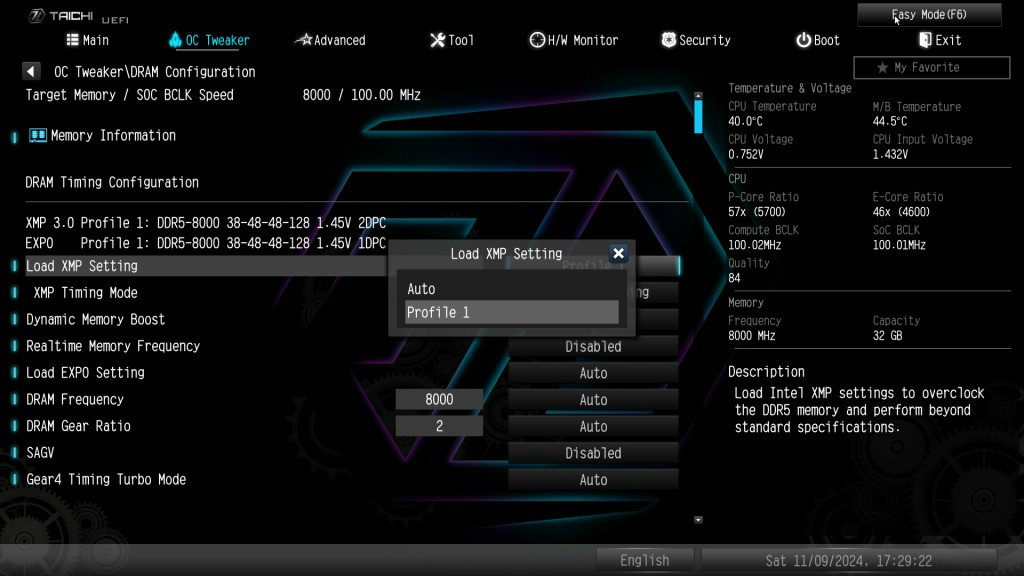
Task: Click the back arrow beside OC Tweaker breadcrumb
Action: click(x=31, y=72)
